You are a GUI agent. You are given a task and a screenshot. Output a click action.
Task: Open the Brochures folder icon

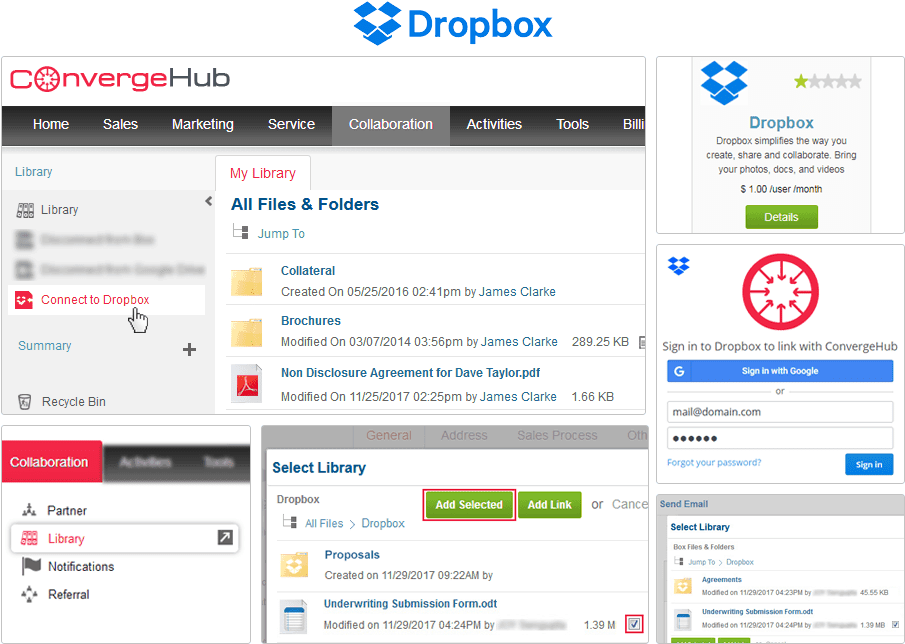246,332
